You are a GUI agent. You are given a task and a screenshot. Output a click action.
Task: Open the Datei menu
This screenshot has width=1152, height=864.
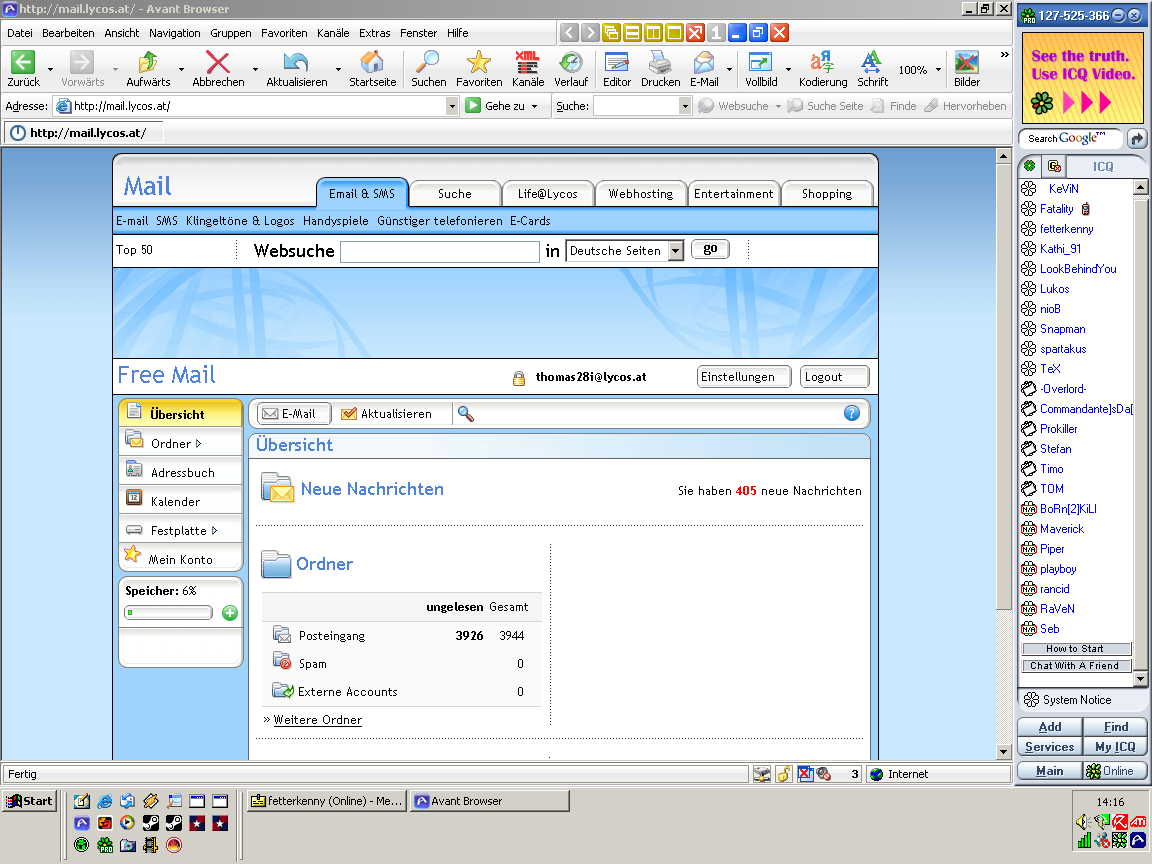[x=20, y=33]
